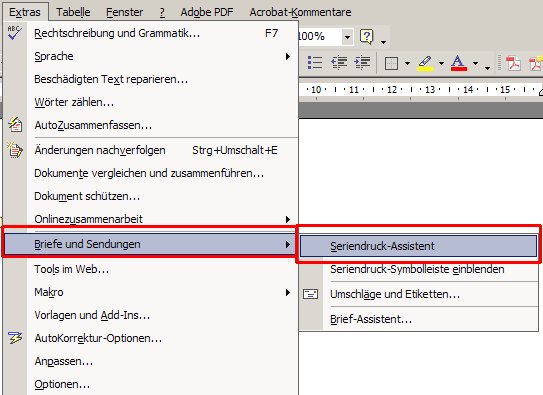The height and width of the screenshot is (395, 543).
Task: Click the horizontal ruler at mark 12
Action: pos(392,90)
